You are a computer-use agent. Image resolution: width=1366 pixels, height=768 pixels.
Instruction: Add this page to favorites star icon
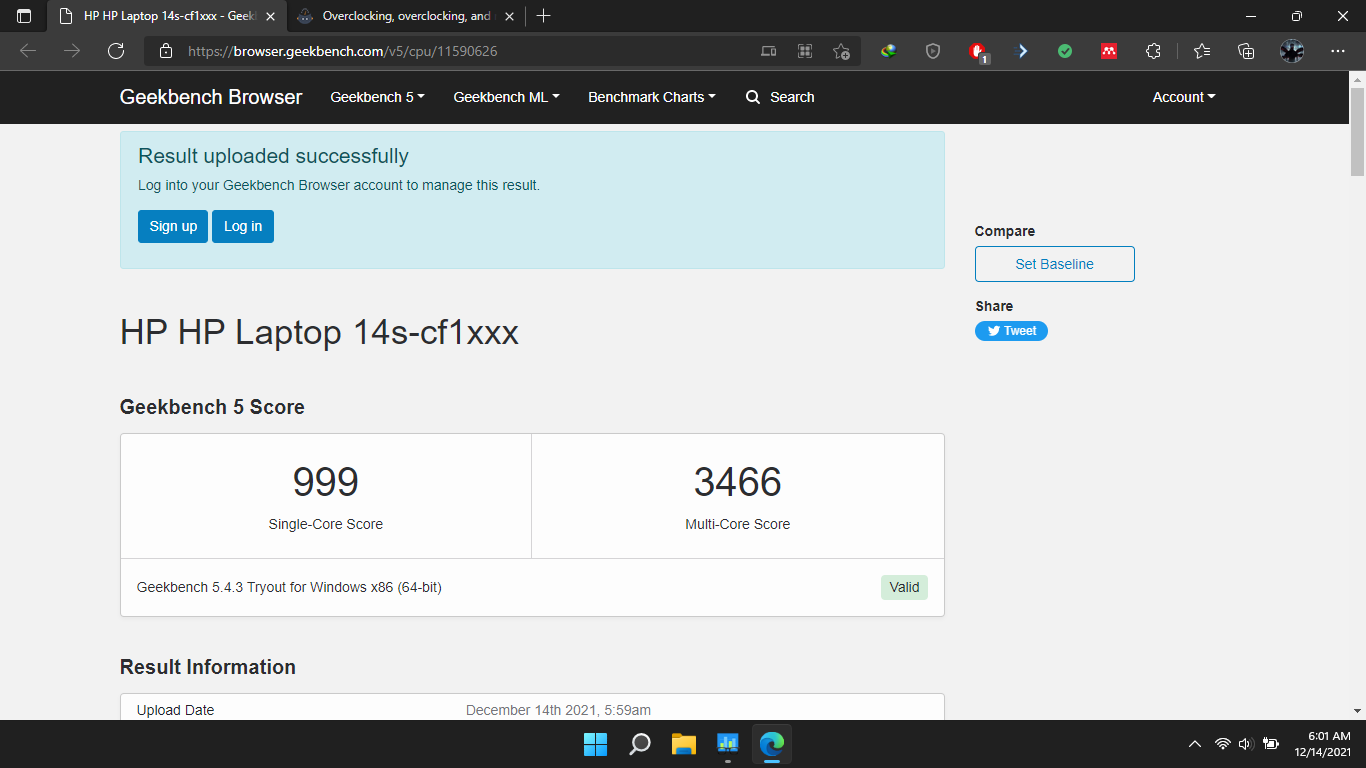point(842,51)
